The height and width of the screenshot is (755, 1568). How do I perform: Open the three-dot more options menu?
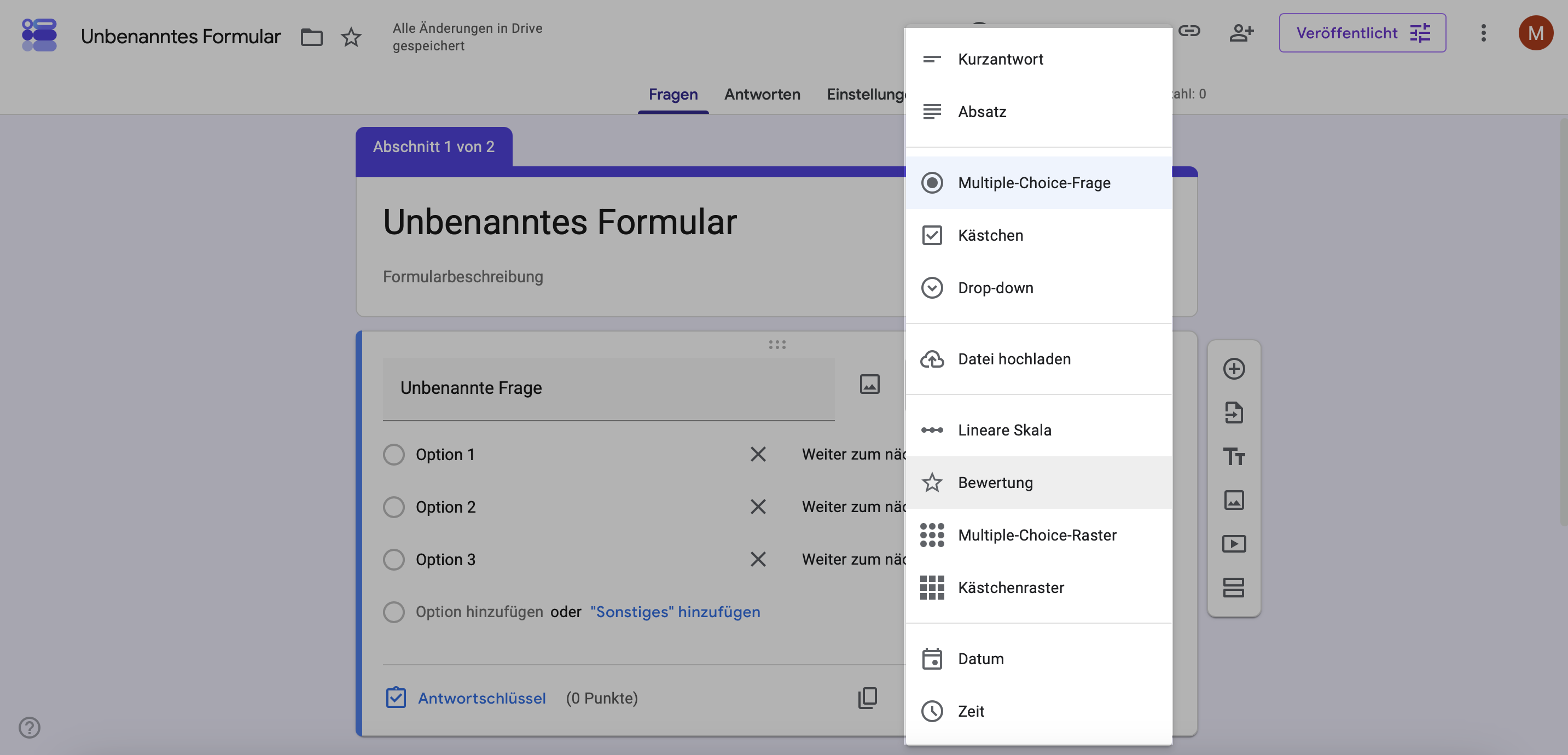[1483, 33]
